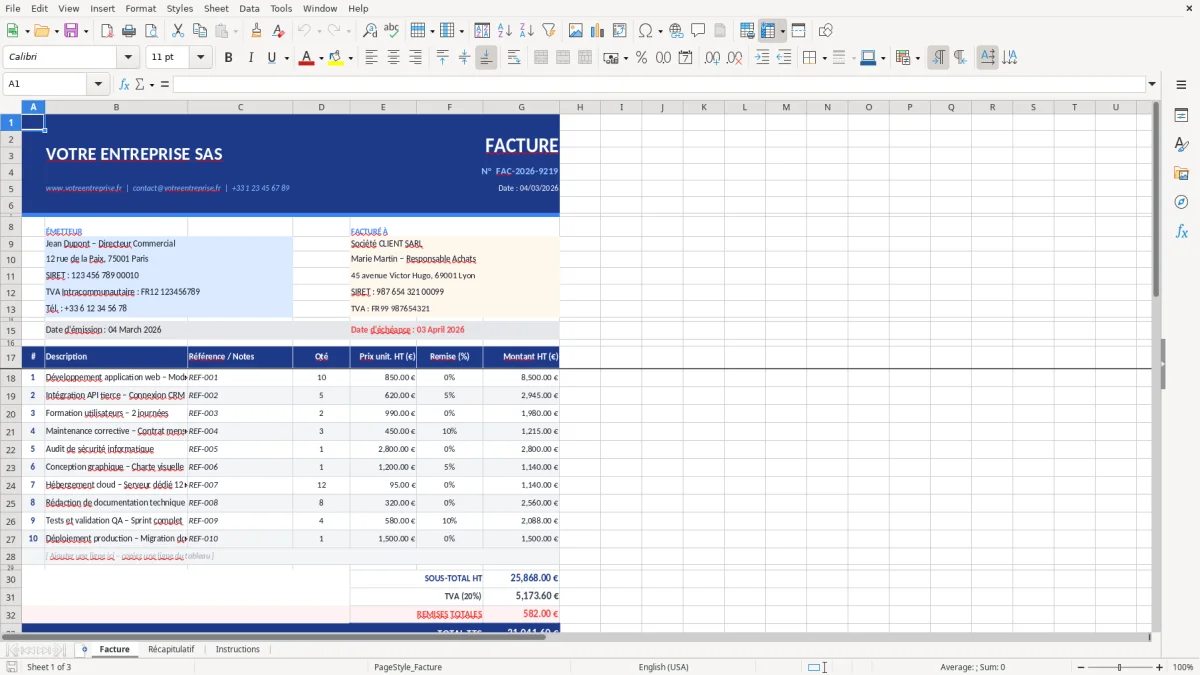Activate Clone Formatting paintbrush

pyautogui.click(x=256, y=31)
